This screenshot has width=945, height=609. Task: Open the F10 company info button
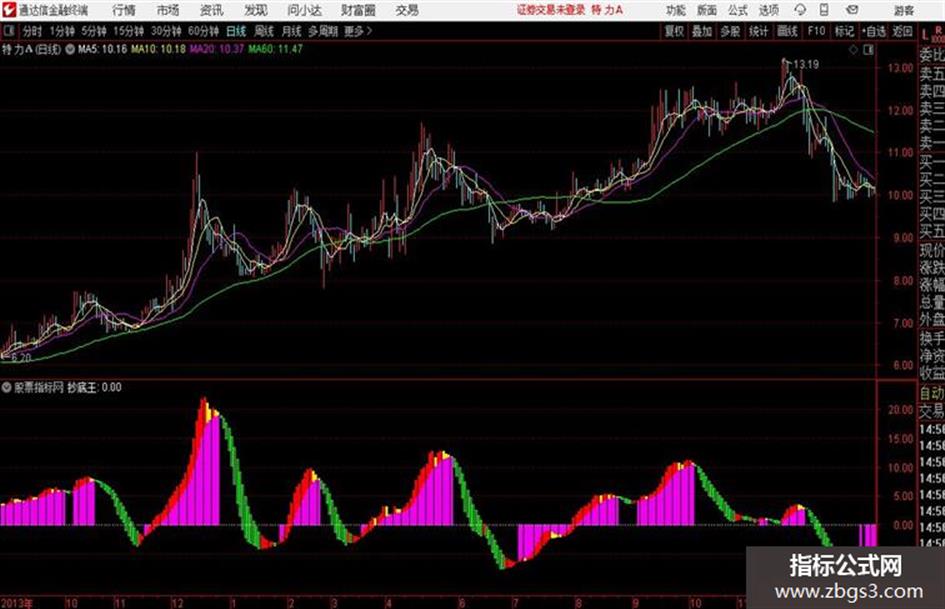coord(816,31)
